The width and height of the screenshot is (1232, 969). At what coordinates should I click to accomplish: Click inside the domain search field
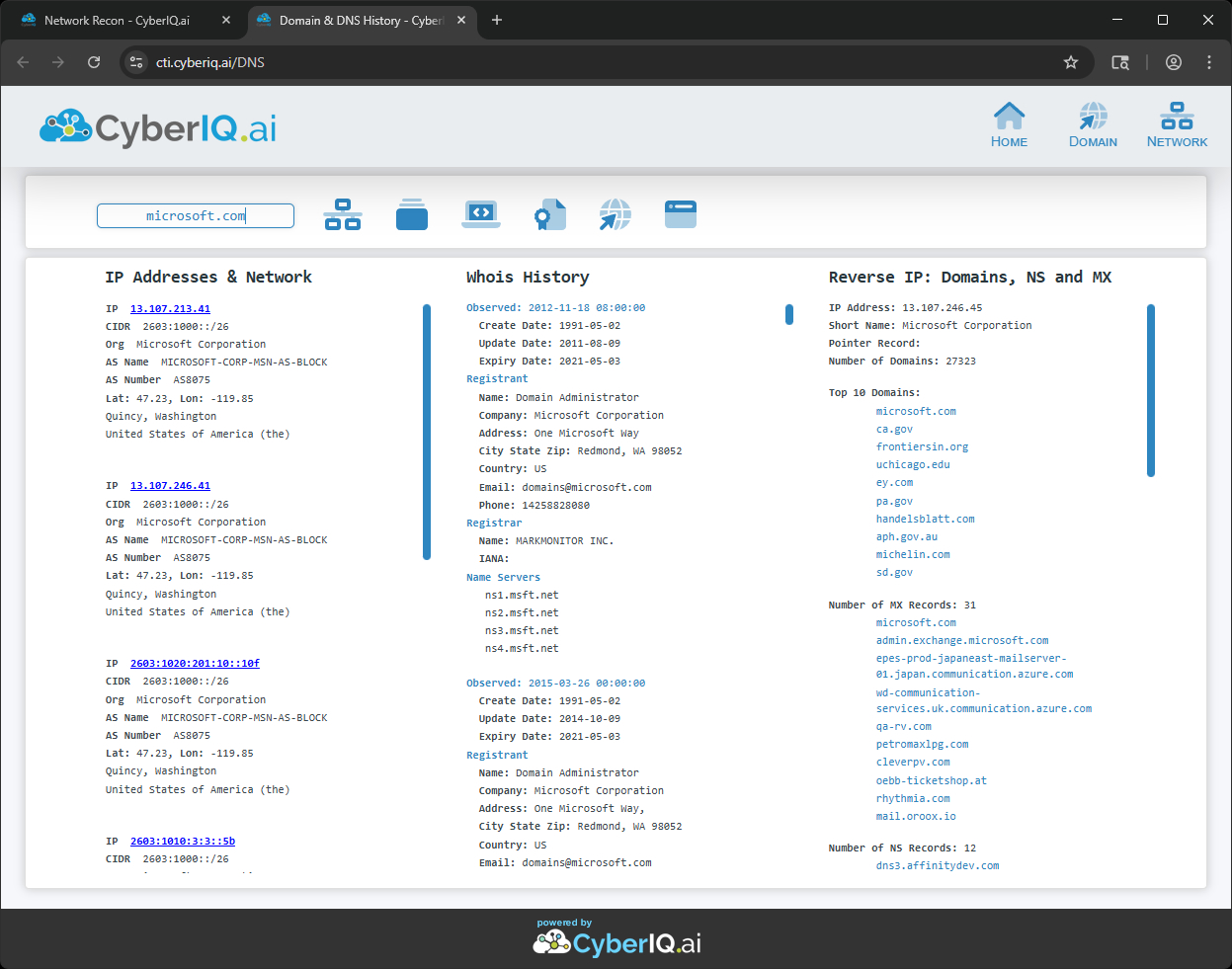pyautogui.click(x=195, y=214)
